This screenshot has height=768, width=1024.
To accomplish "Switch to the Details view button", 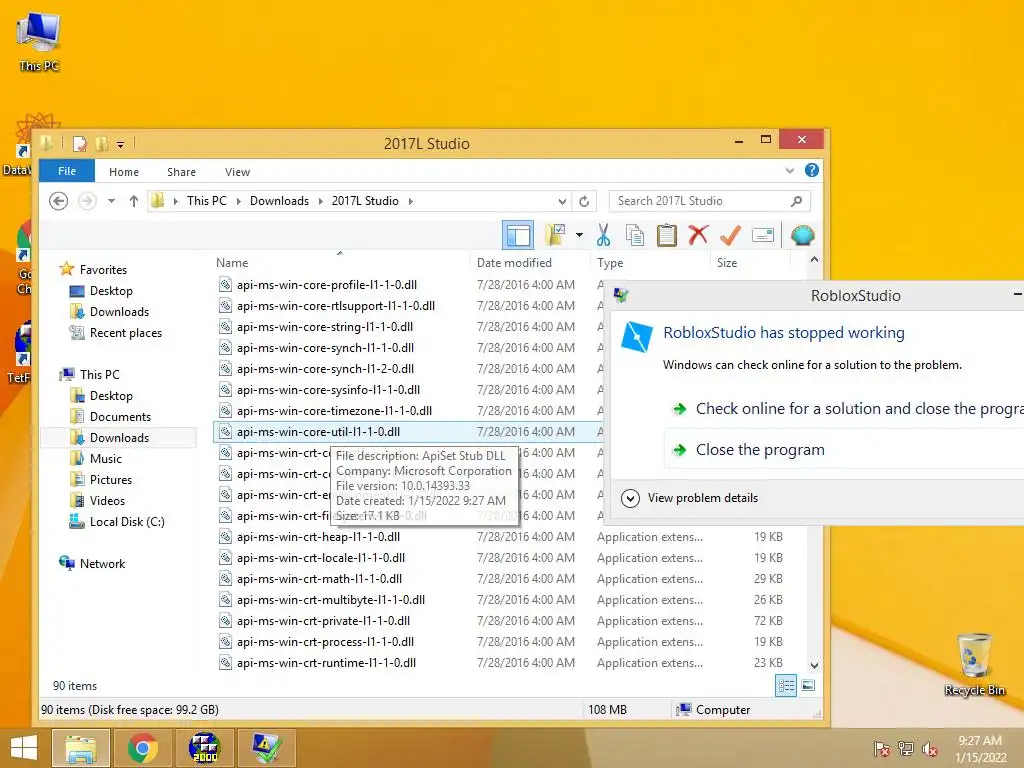I will pyautogui.click(x=786, y=686).
